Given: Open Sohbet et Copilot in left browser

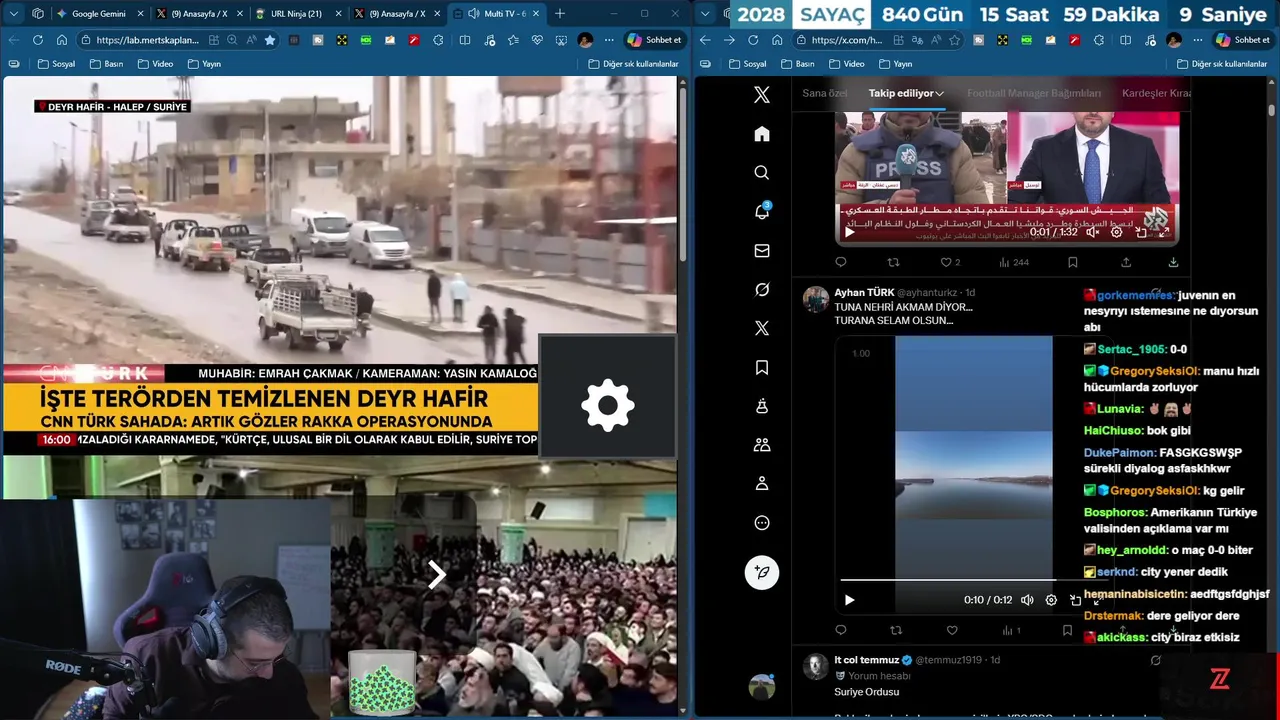Looking at the screenshot, I should (654, 40).
